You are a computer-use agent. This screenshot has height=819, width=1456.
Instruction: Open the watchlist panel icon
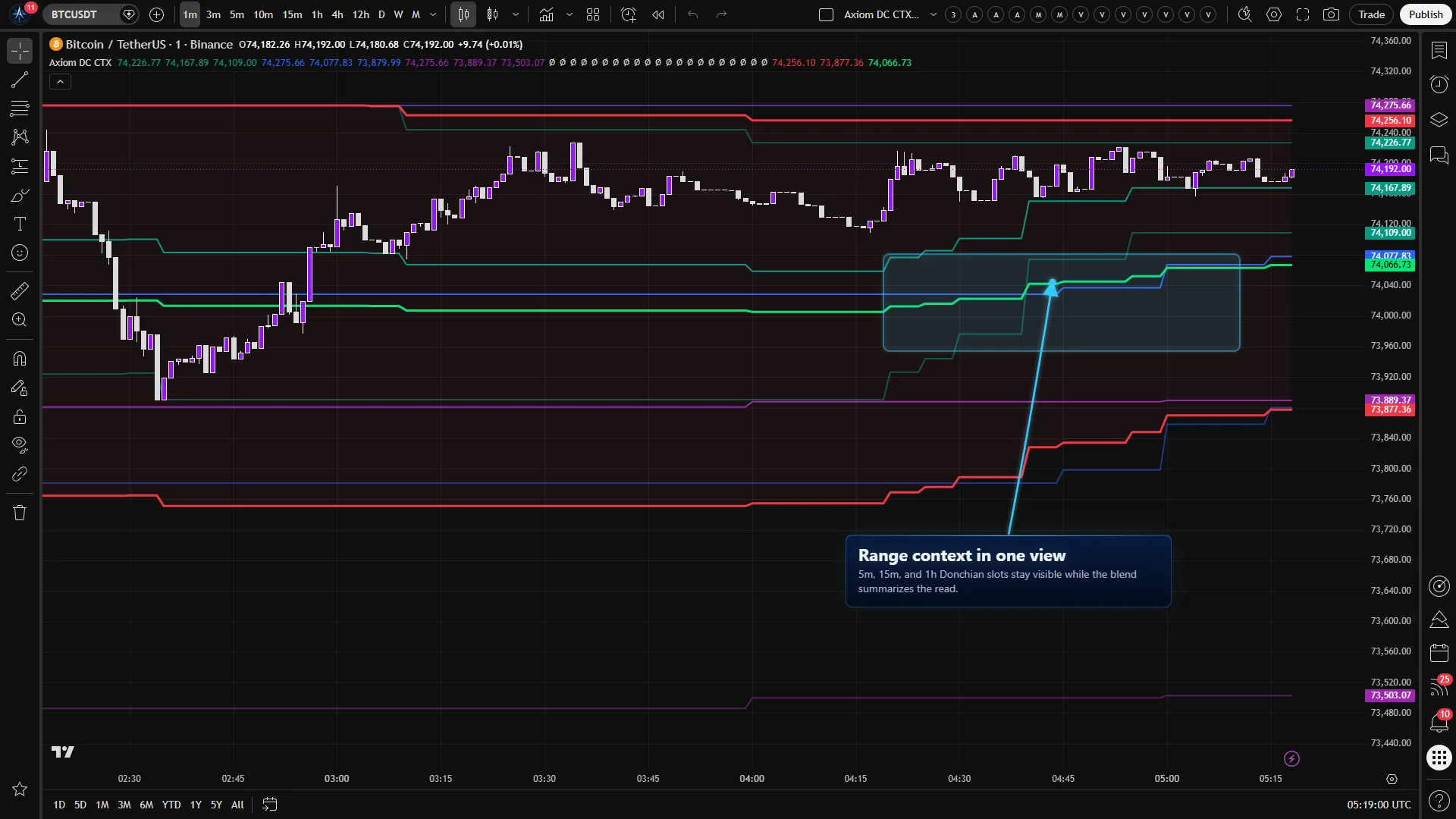click(x=1439, y=51)
